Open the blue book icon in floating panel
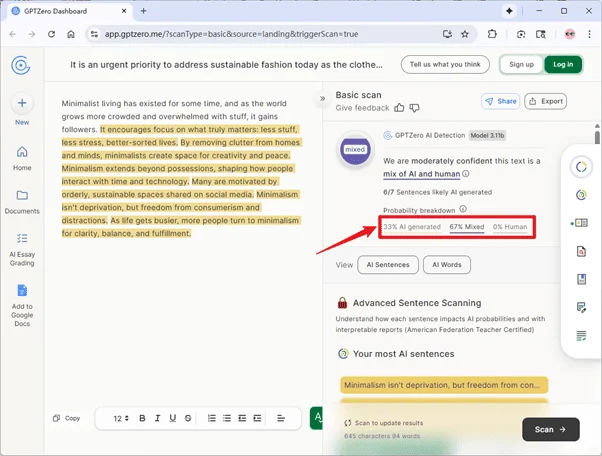 [x=581, y=279]
